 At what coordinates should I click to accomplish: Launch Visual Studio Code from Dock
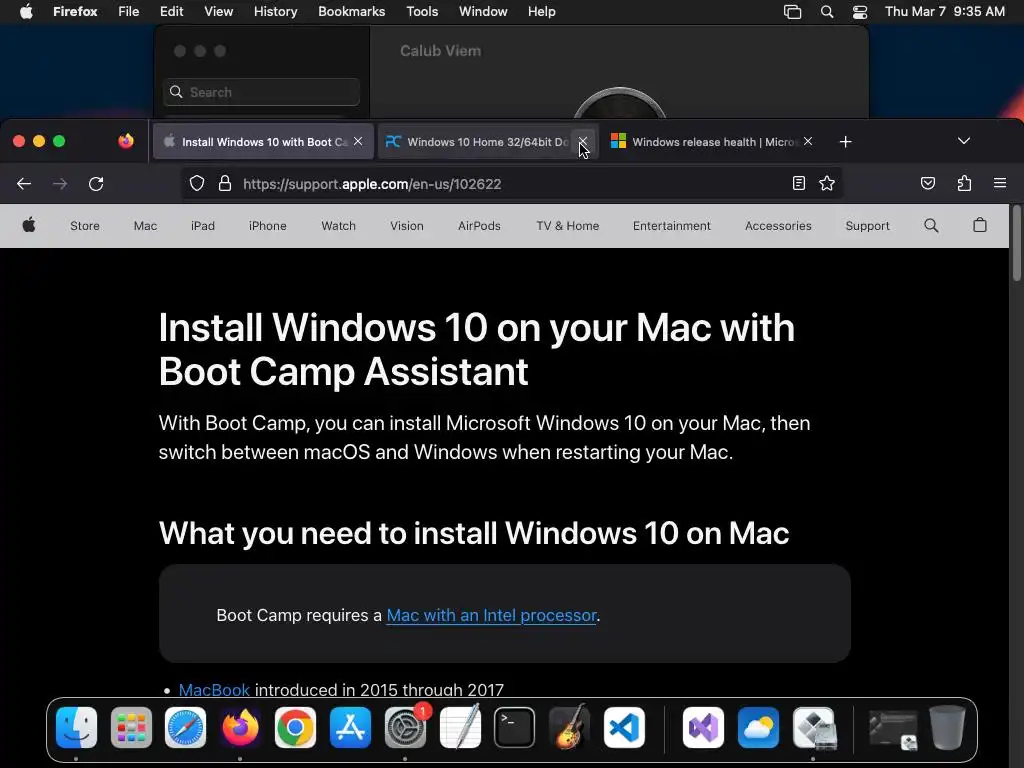tap(624, 728)
